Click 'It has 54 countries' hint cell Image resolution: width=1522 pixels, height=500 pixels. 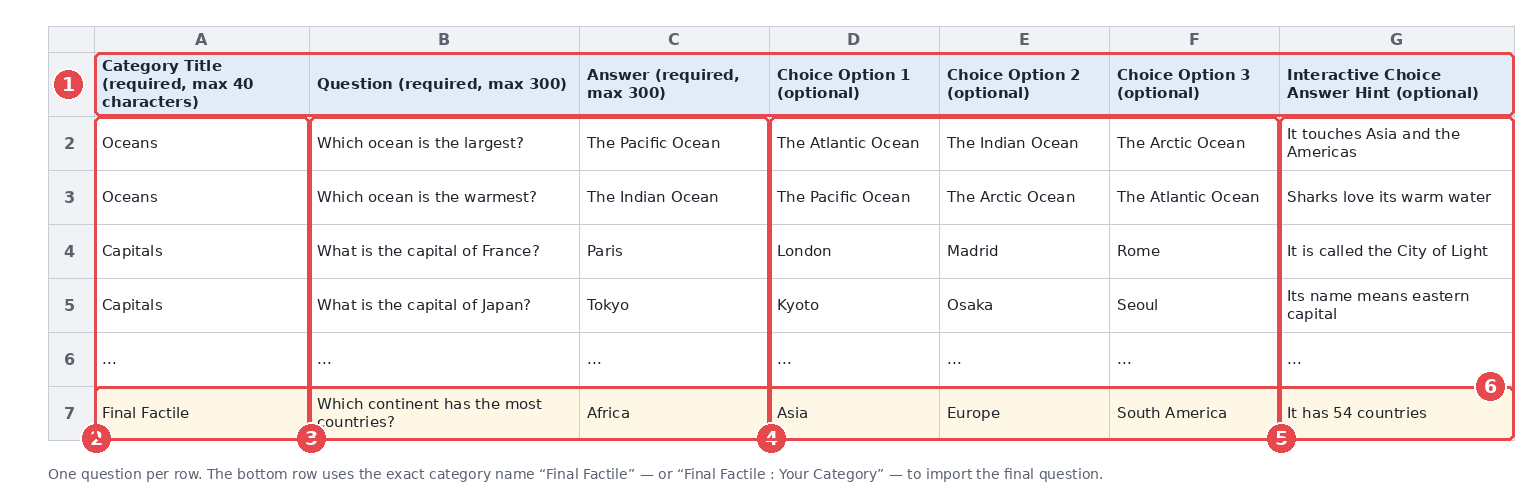coord(1397,413)
